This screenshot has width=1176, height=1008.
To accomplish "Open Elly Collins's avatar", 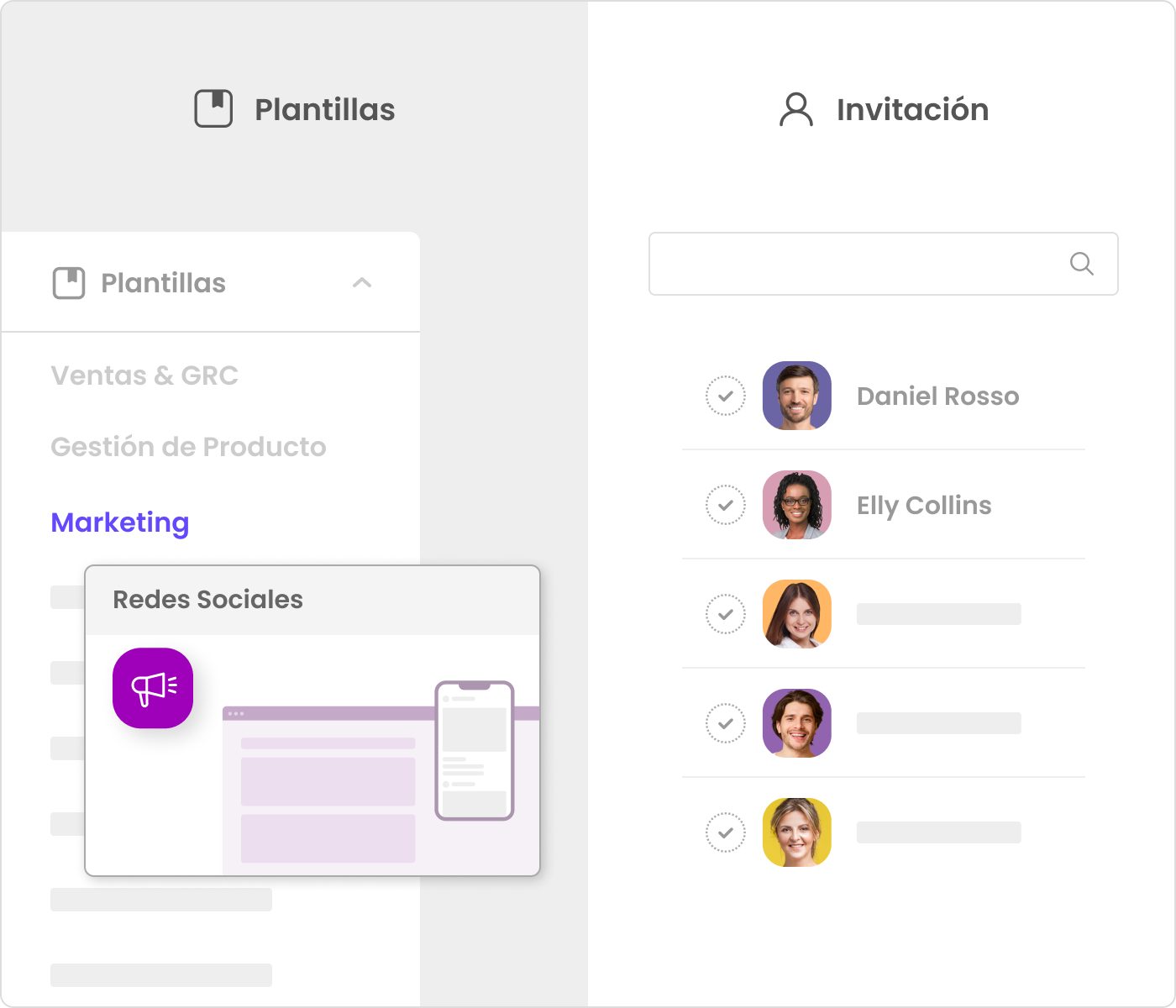I will (796, 505).
